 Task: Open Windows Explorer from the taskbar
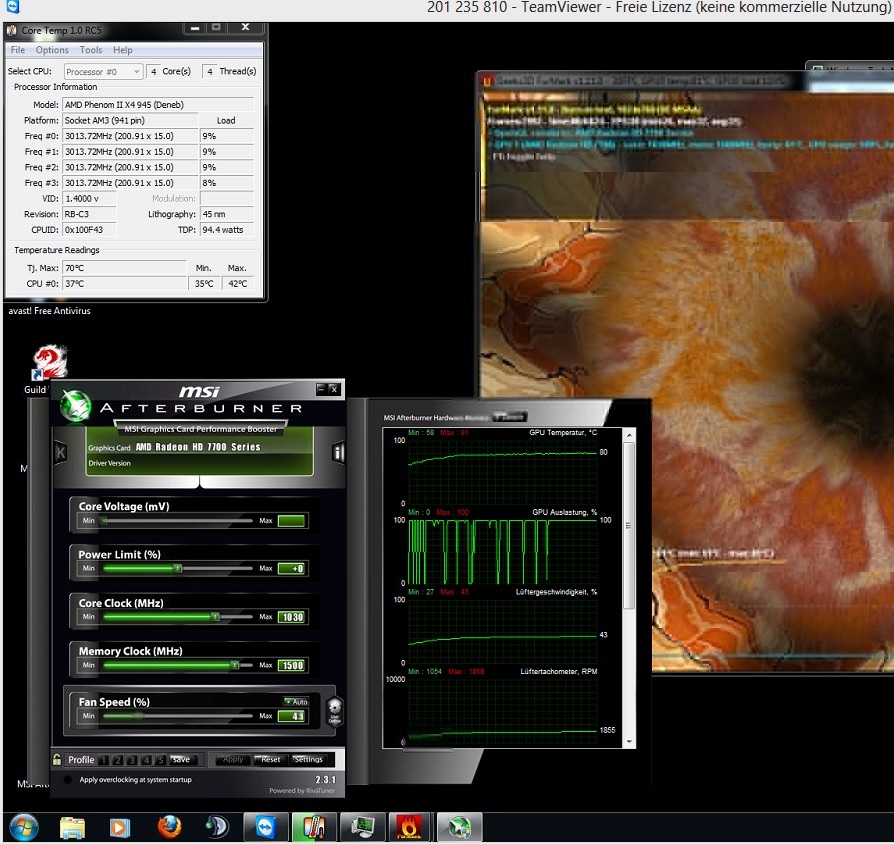tap(72, 827)
